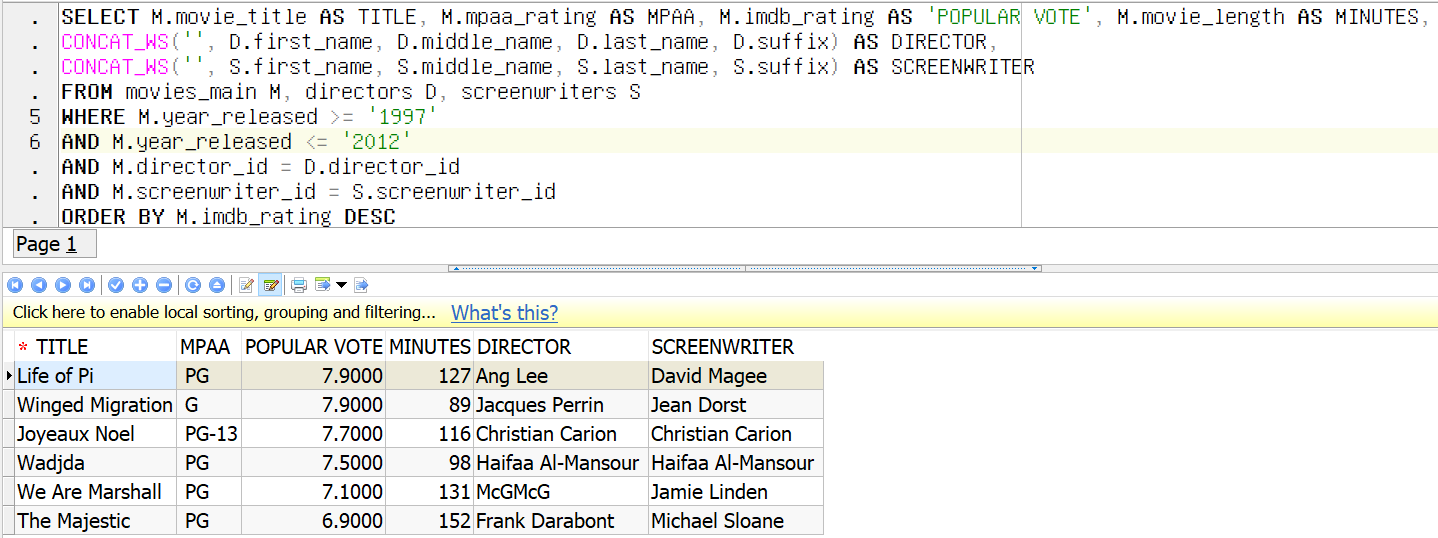Click the Ang Lee director cell
This screenshot has width=1438, height=538.
point(560,376)
